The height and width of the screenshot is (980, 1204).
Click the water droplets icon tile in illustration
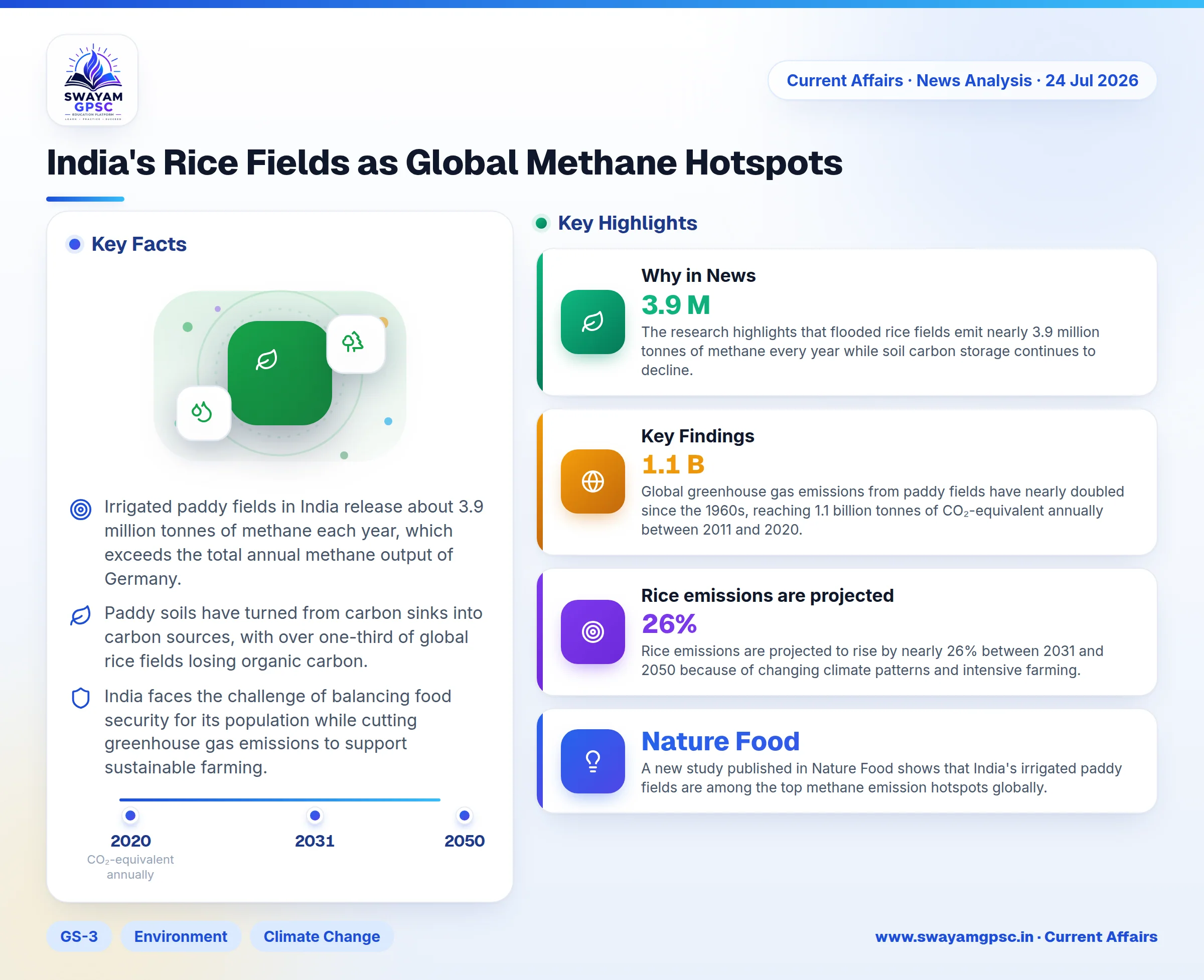pyautogui.click(x=203, y=413)
